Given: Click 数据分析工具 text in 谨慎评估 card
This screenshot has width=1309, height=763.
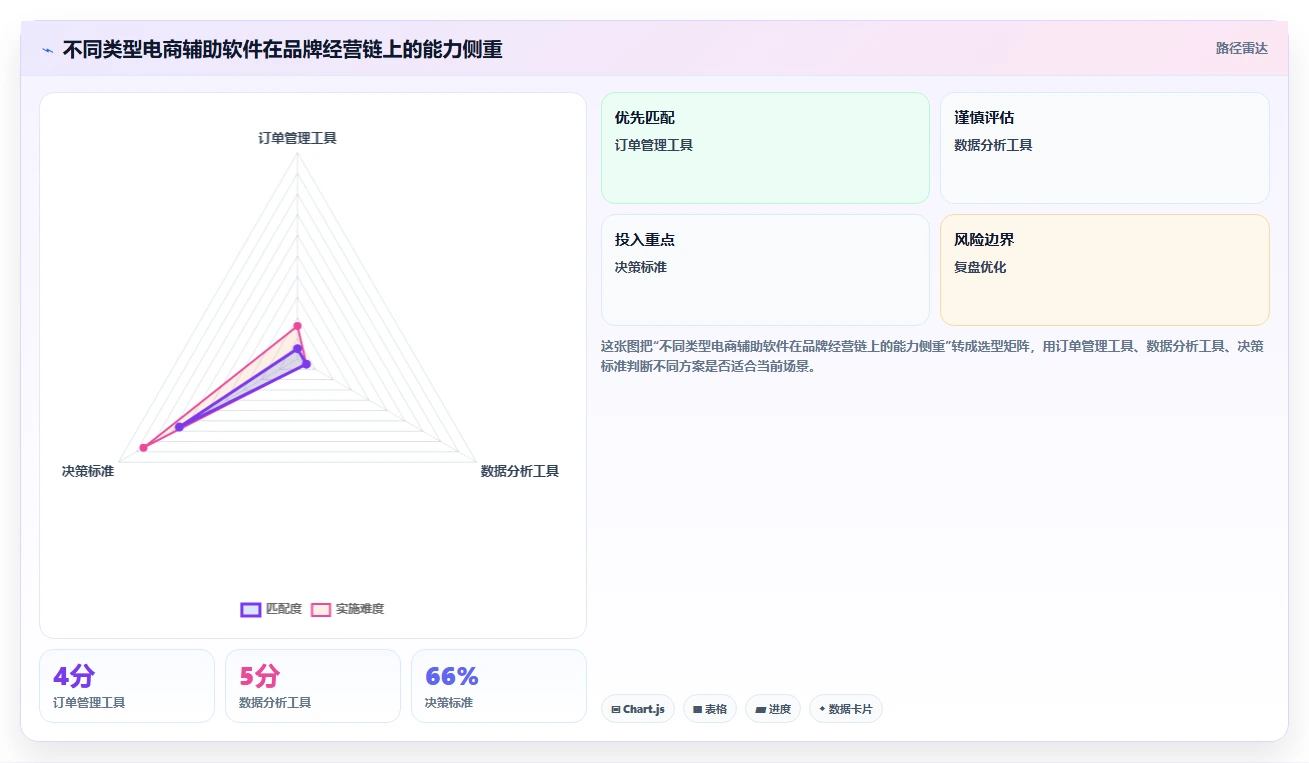Looking at the screenshot, I should coord(994,145).
